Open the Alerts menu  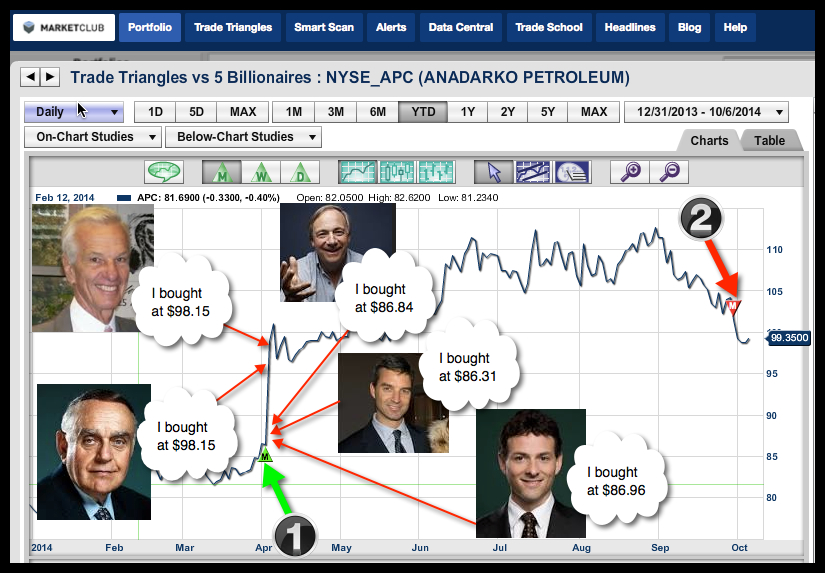(x=391, y=27)
